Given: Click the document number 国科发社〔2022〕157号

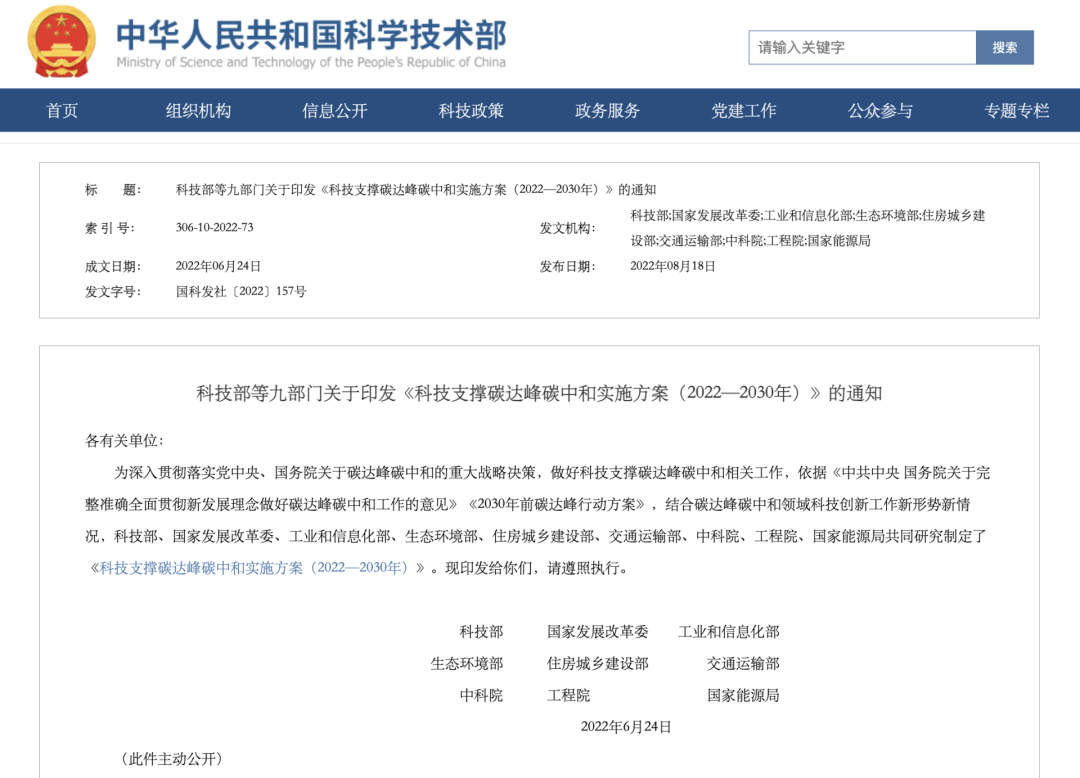Looking at the screenshot, I should (x=240, y=291).
